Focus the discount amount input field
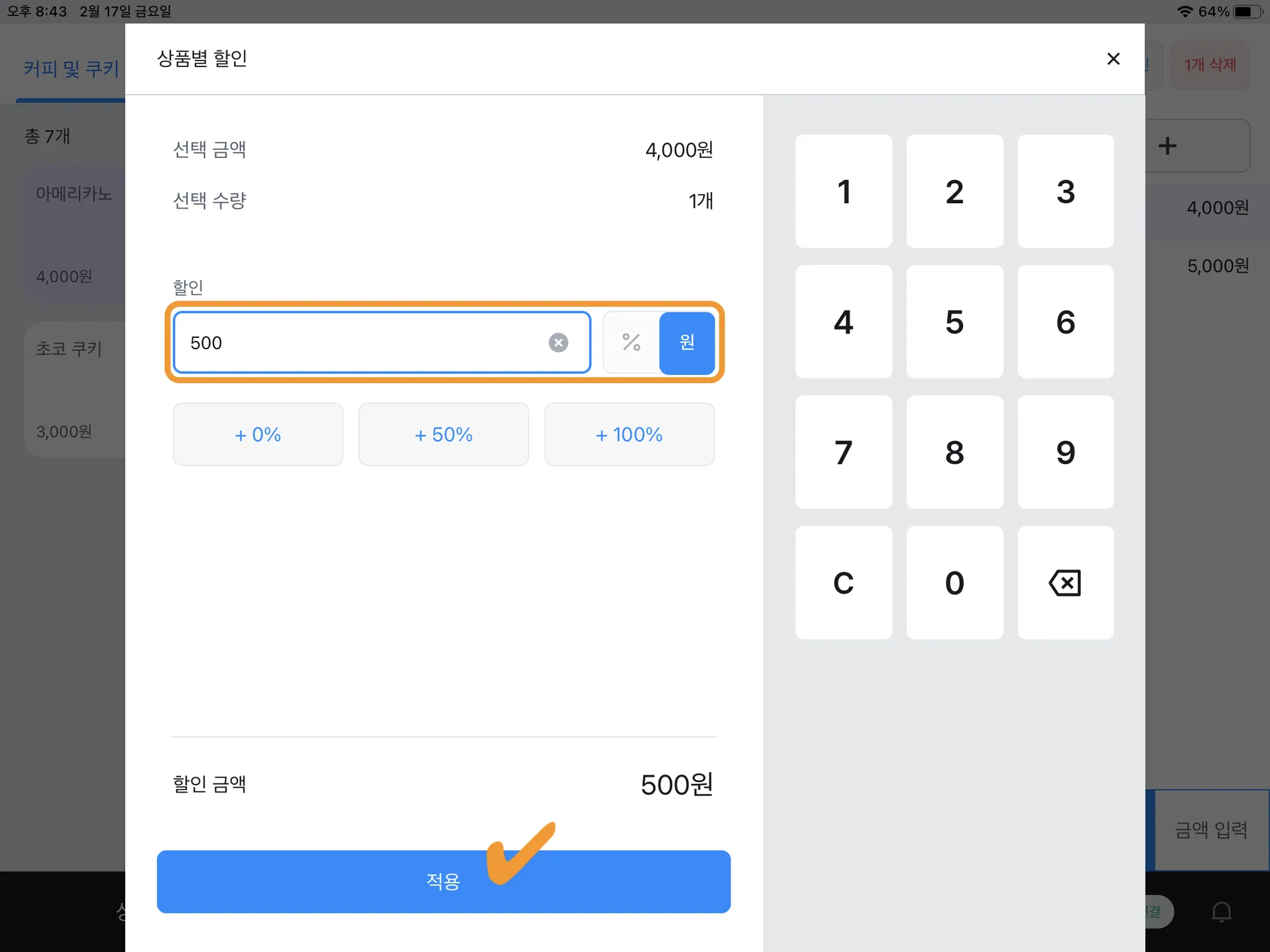The image size is (1270, 952). click(x=360, y=343)
